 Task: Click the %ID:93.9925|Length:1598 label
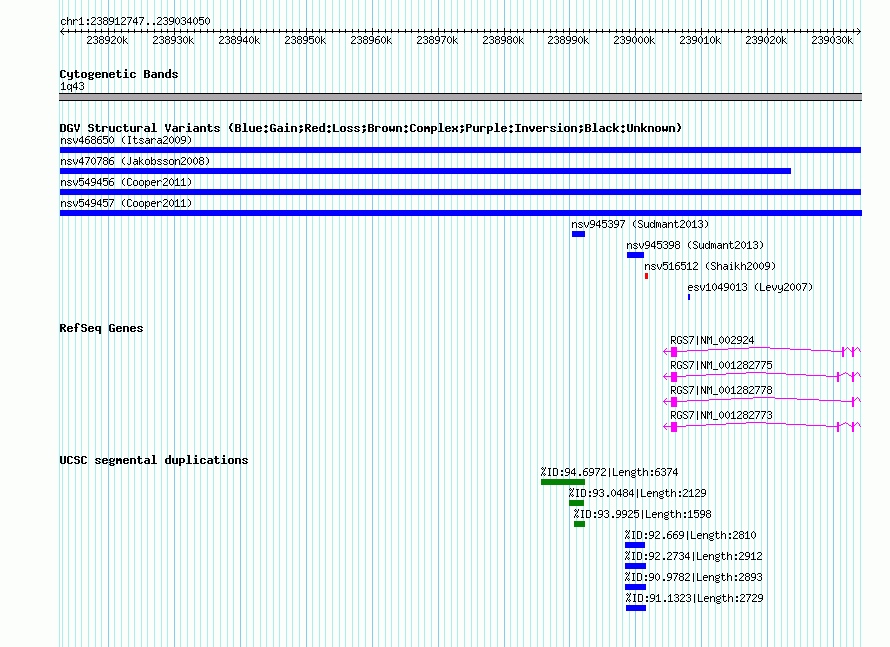tap(643, 514)
